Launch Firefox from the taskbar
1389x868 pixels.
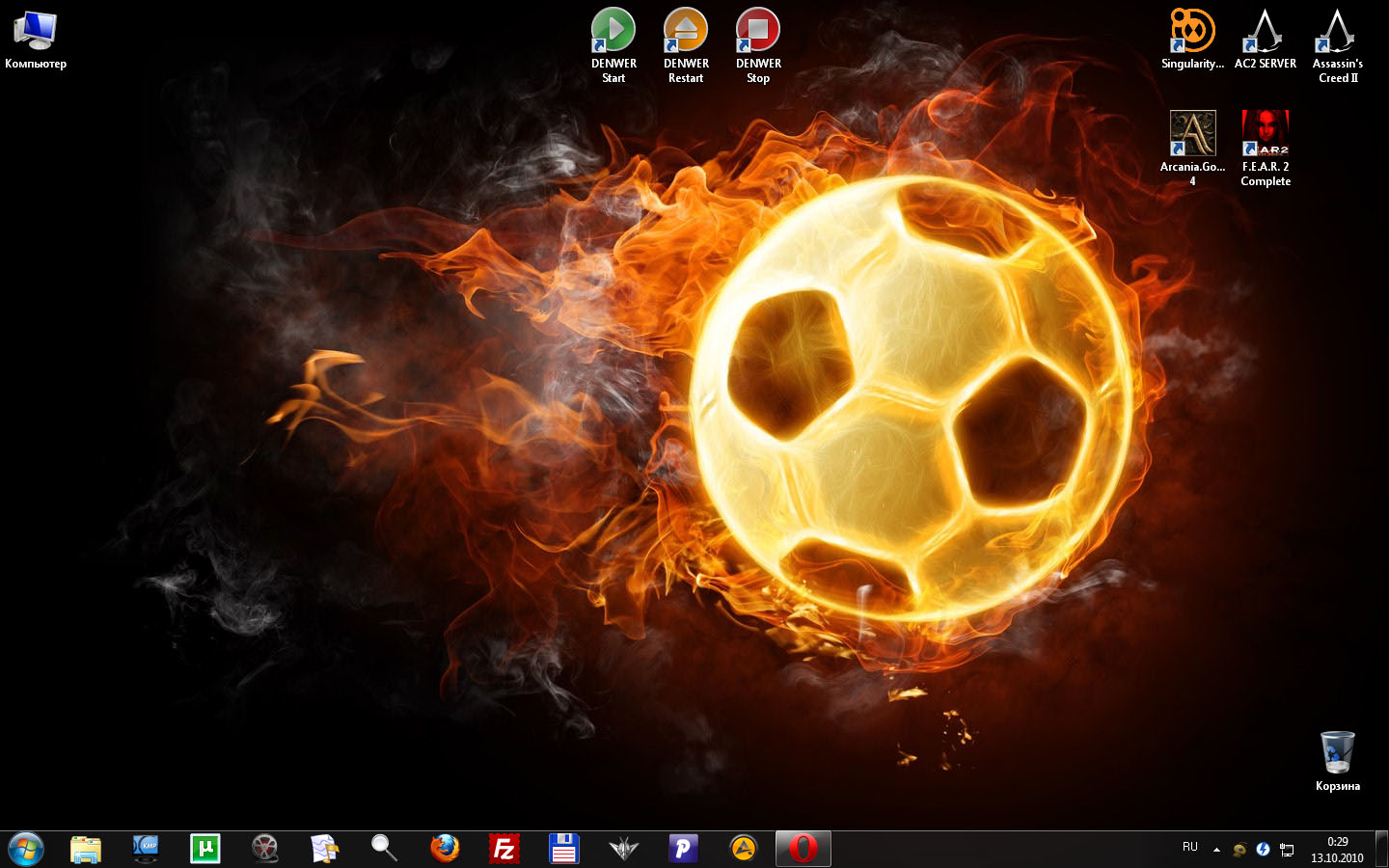click(445, 849)
